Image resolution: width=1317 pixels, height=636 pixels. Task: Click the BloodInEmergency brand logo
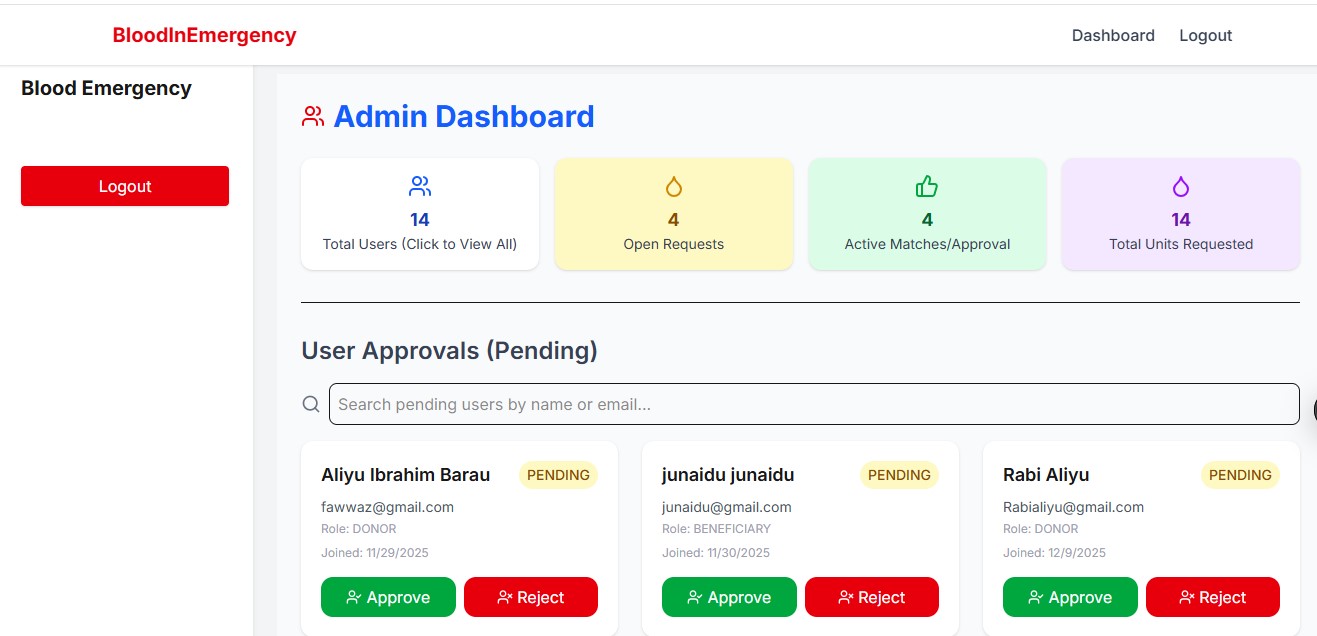204,36
